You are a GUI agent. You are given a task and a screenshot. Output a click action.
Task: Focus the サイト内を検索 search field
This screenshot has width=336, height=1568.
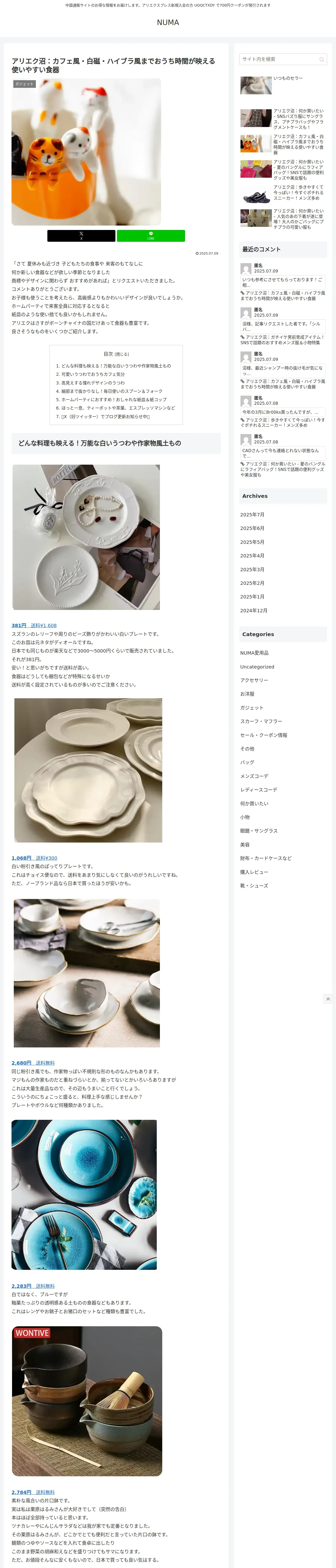[x=279, y=60]
